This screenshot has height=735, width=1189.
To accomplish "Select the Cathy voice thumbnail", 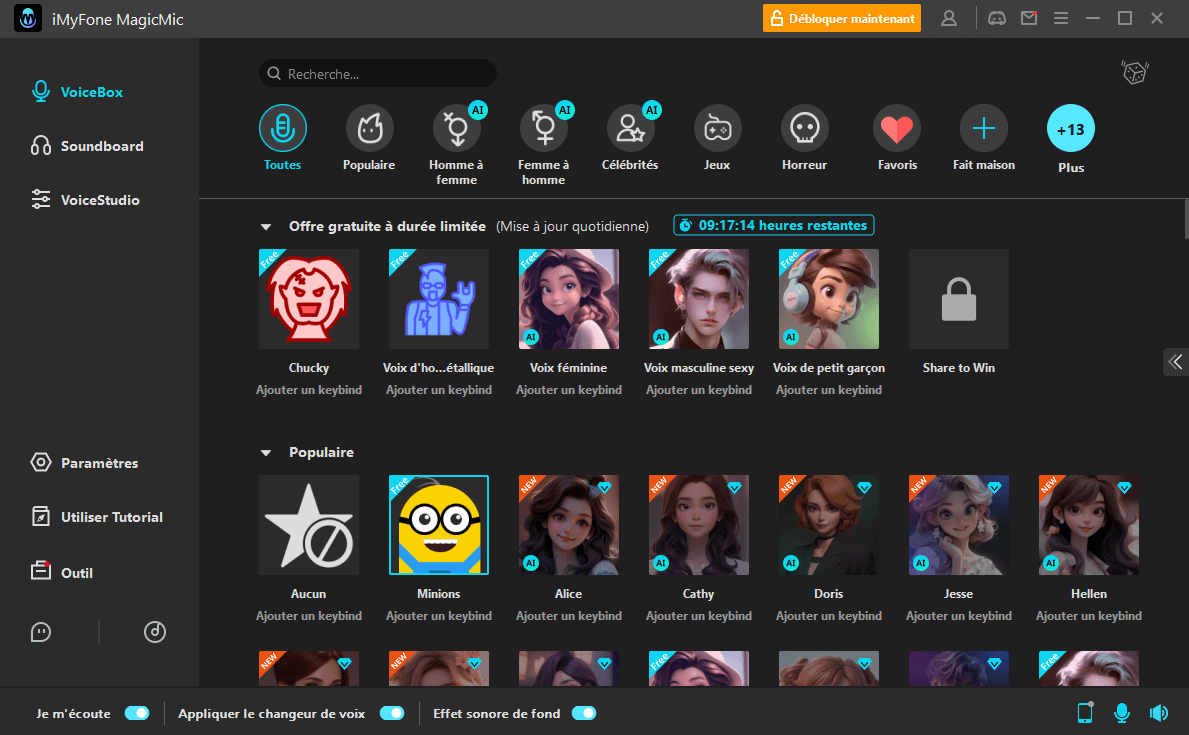I will point(699,525).
